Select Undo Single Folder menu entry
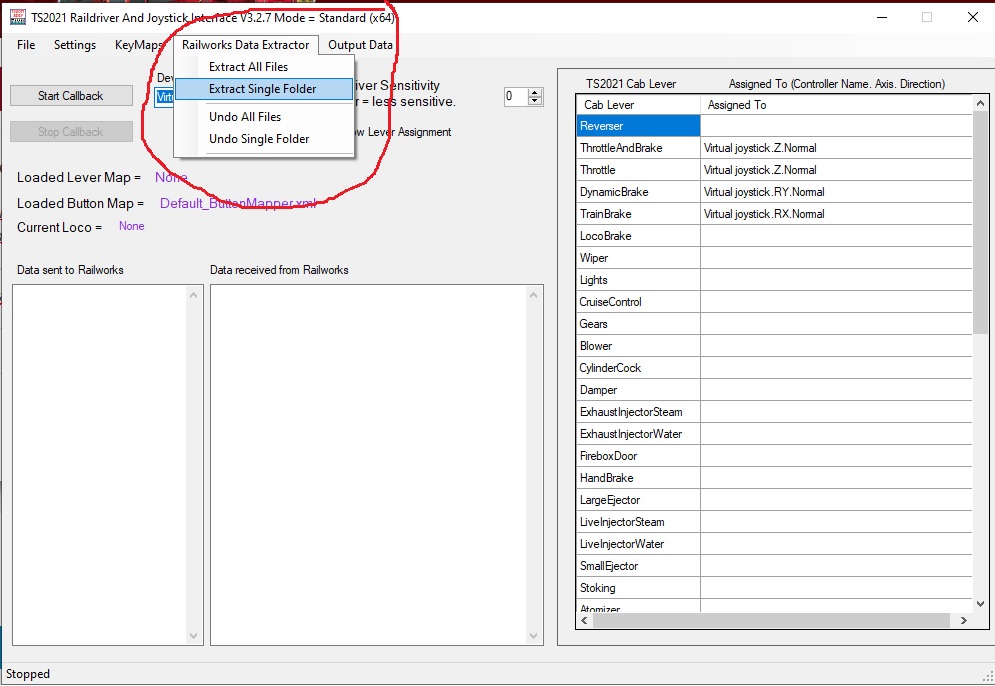 pyautogui.click(x=259, y=139)
